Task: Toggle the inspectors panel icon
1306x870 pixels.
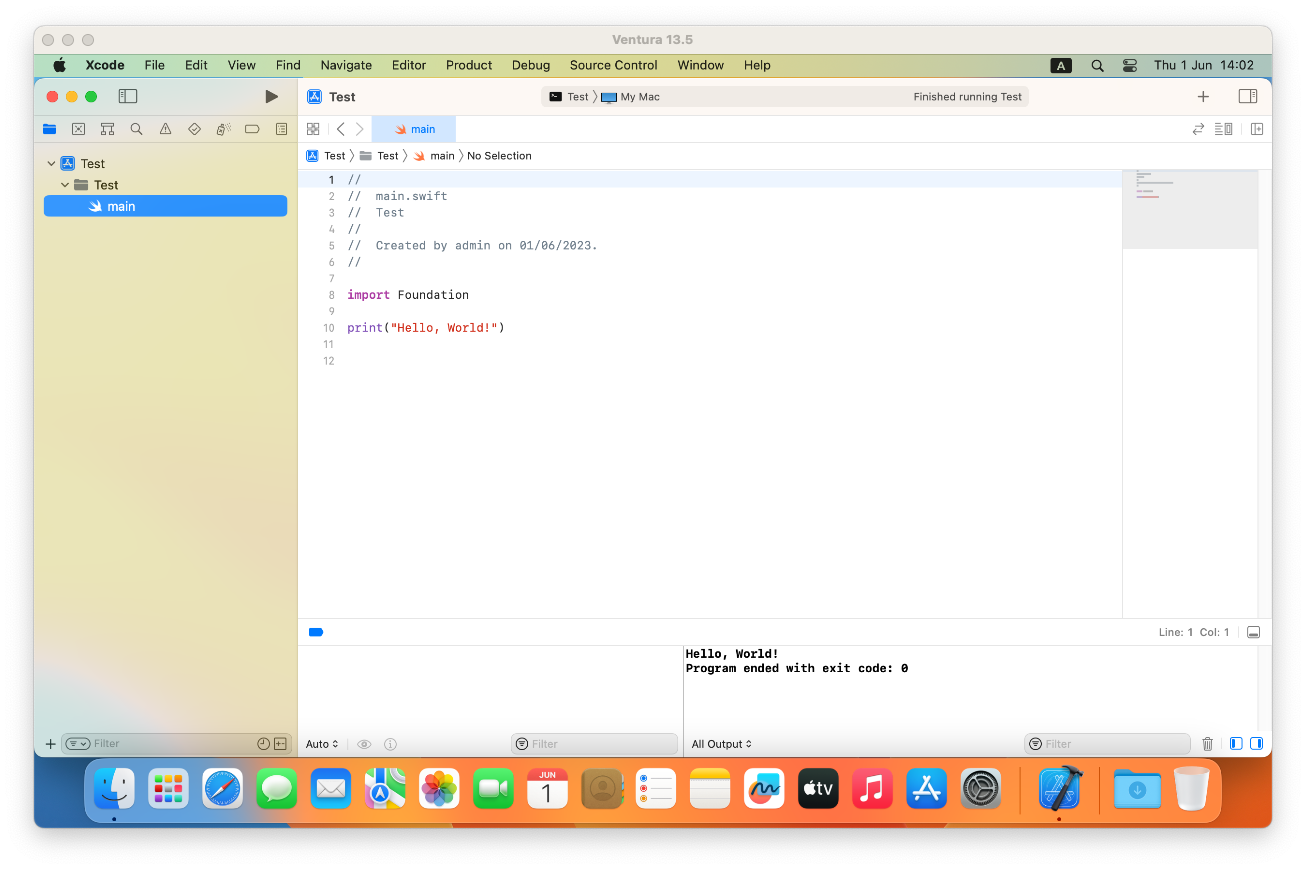Action: point(1247,97)
